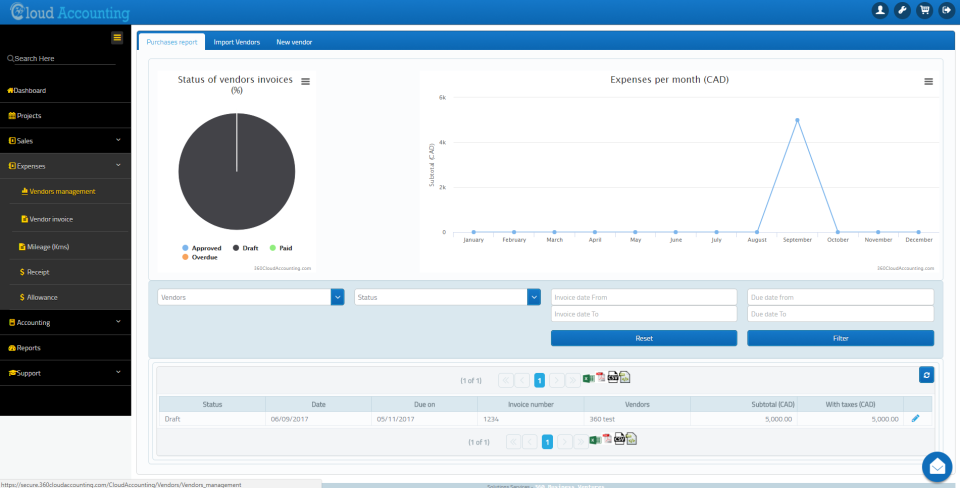Image resolution: width=960 pixels, height=488 pixels.
Task: Click the Filter button
Action: click(841, 338)
